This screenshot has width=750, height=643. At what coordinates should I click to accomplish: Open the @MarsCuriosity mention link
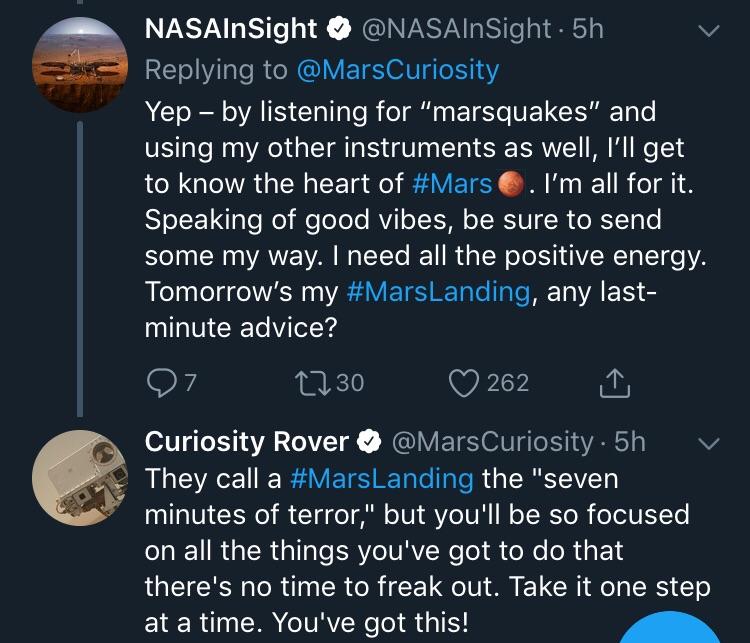[x=398, y=70]
